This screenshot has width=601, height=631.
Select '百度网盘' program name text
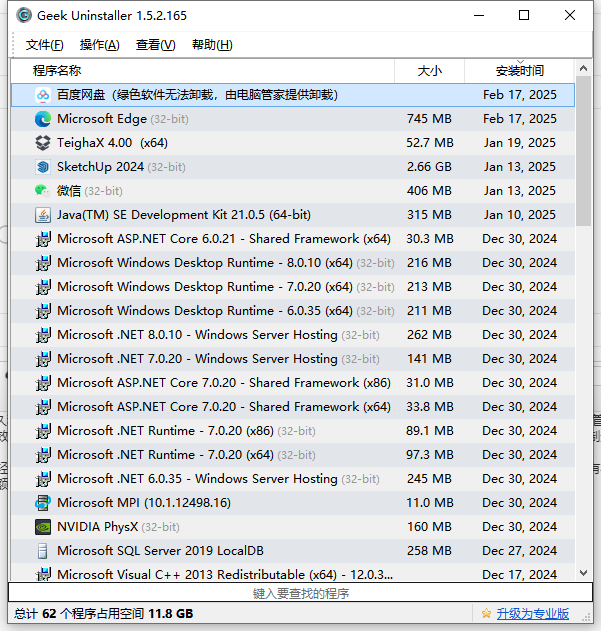81,95
